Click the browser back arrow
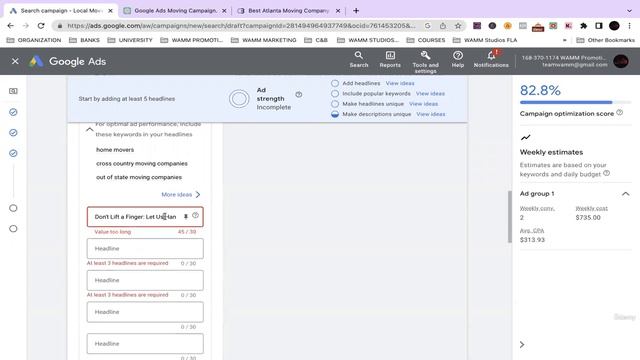Image resolution: width=640 pixels, height=360 pixels. tap(11, 26)
